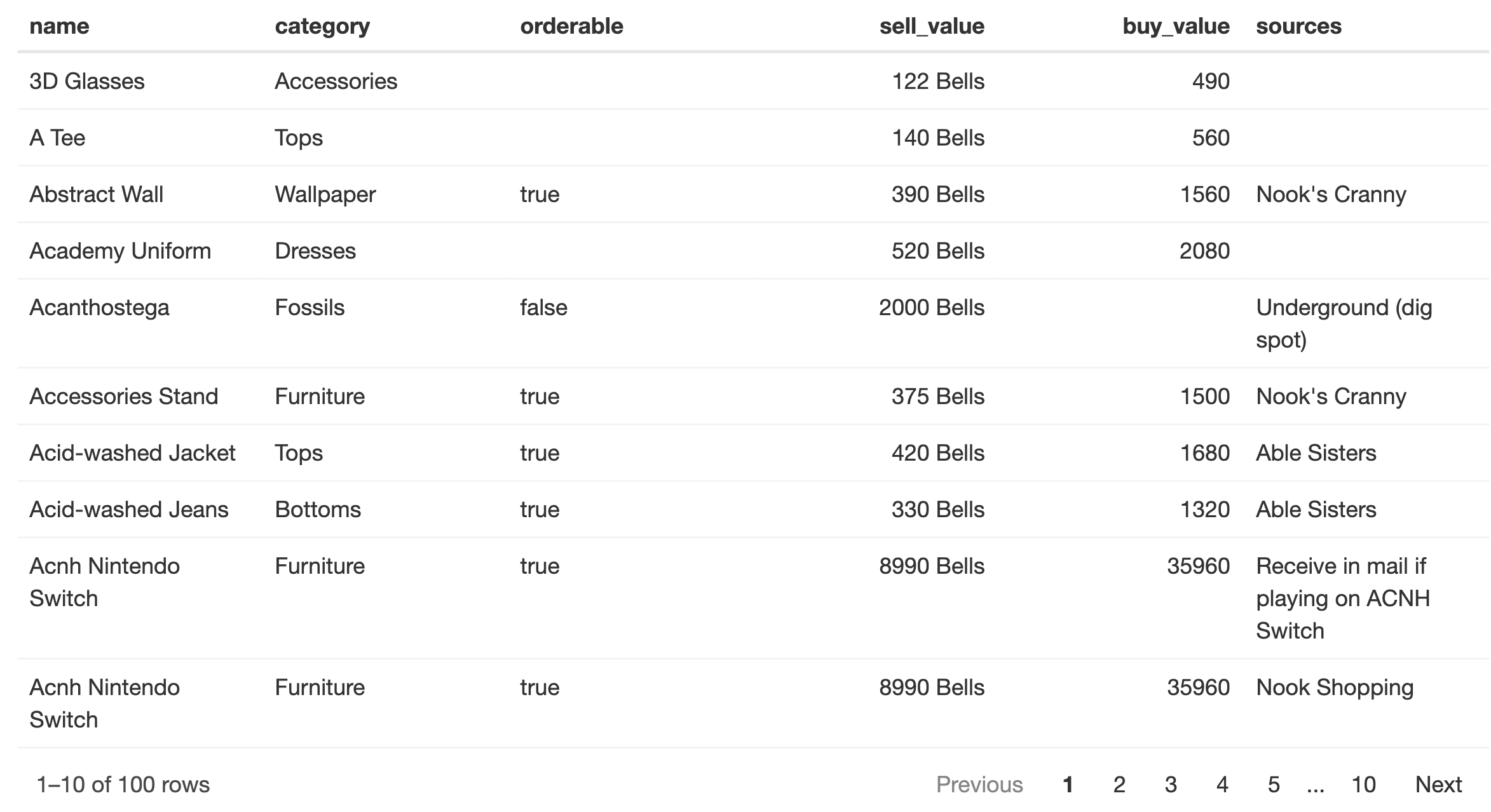1491x812 pixels.
Task: Switch to page 5
Action: click(x=1273, y=785)
